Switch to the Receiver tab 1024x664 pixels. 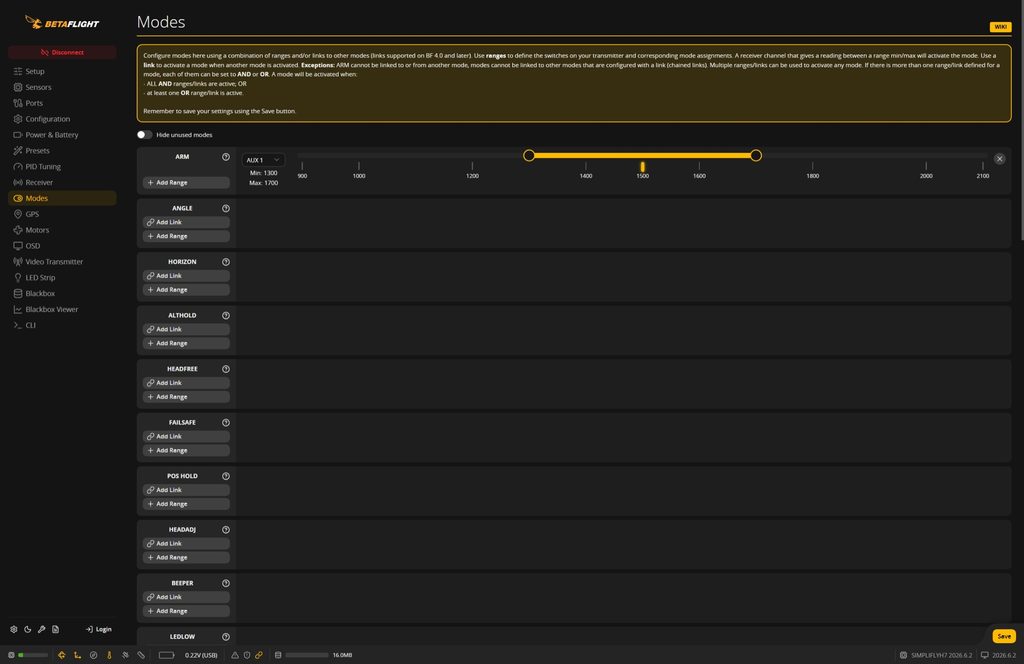click(62, 182)
